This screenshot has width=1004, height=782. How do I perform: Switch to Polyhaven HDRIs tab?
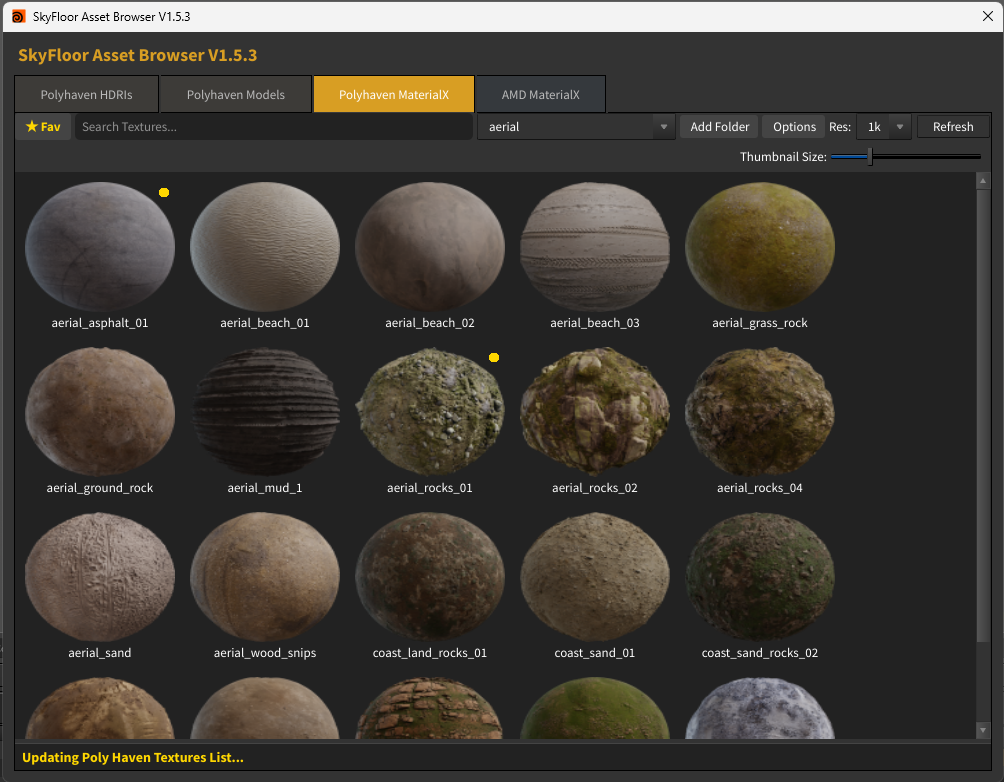(x=86, y=95)
